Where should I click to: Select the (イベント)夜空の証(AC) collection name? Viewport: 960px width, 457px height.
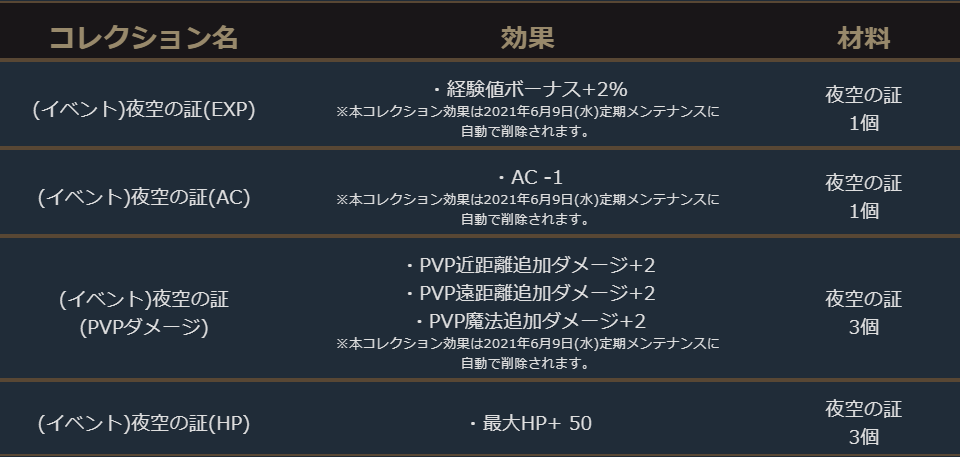coord(144,197)
